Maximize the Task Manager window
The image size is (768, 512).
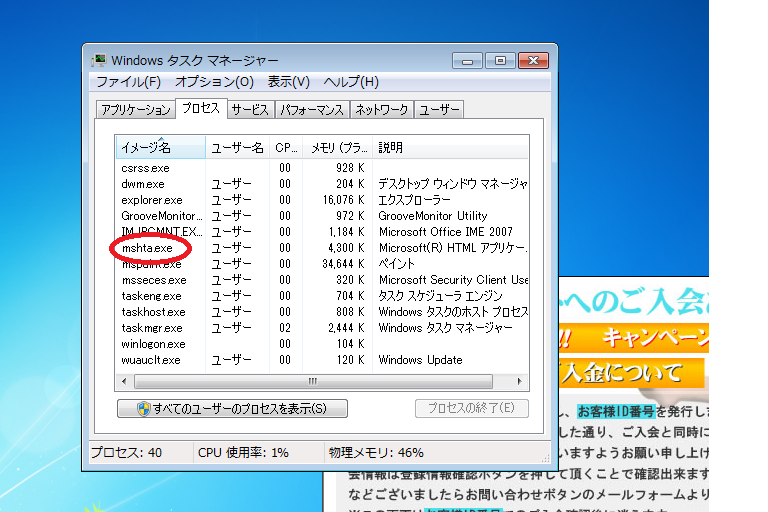click(500, 61)
